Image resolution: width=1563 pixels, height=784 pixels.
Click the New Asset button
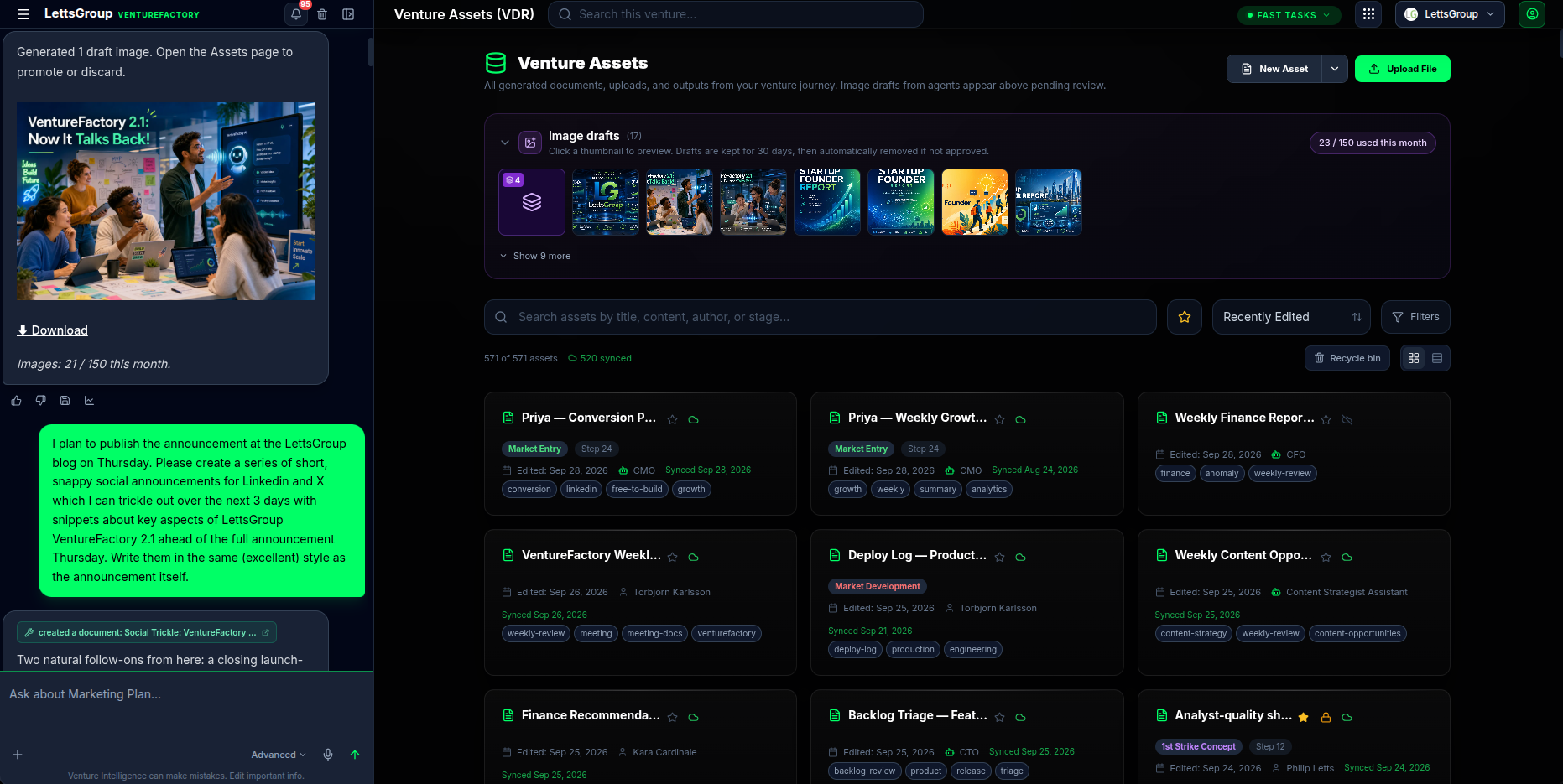pos(1274,69)
